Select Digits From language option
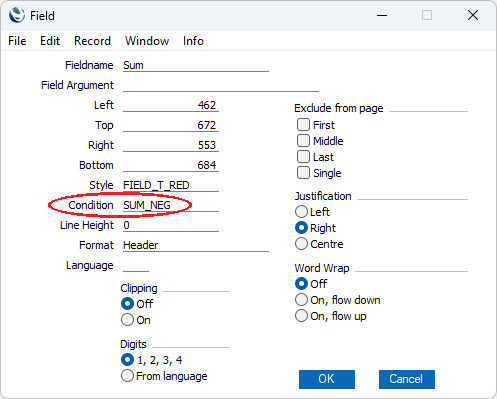Viewport: 497px width, 399px height. tap(127, 376)
